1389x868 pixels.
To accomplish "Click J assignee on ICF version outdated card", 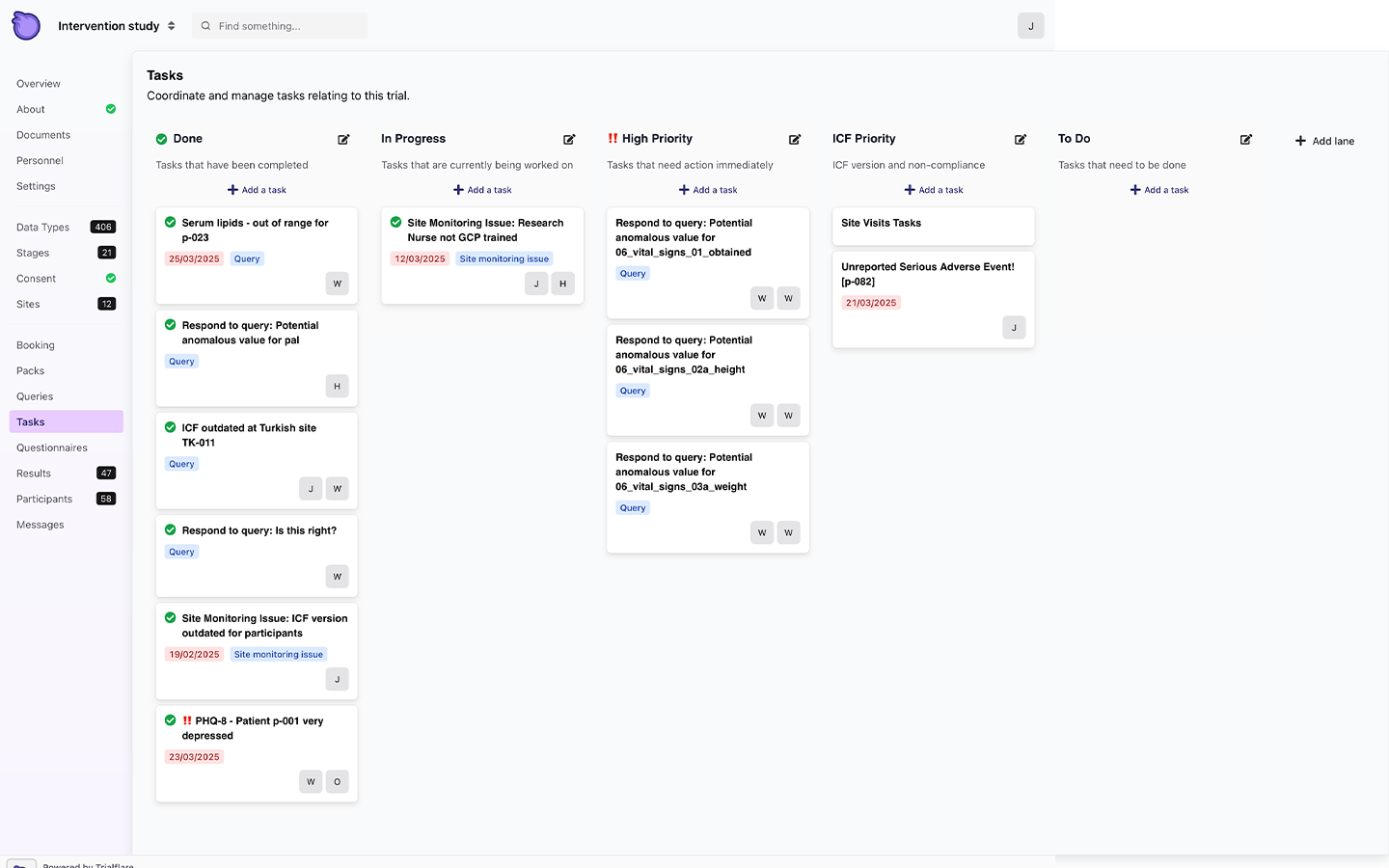I will coord(337,679).
